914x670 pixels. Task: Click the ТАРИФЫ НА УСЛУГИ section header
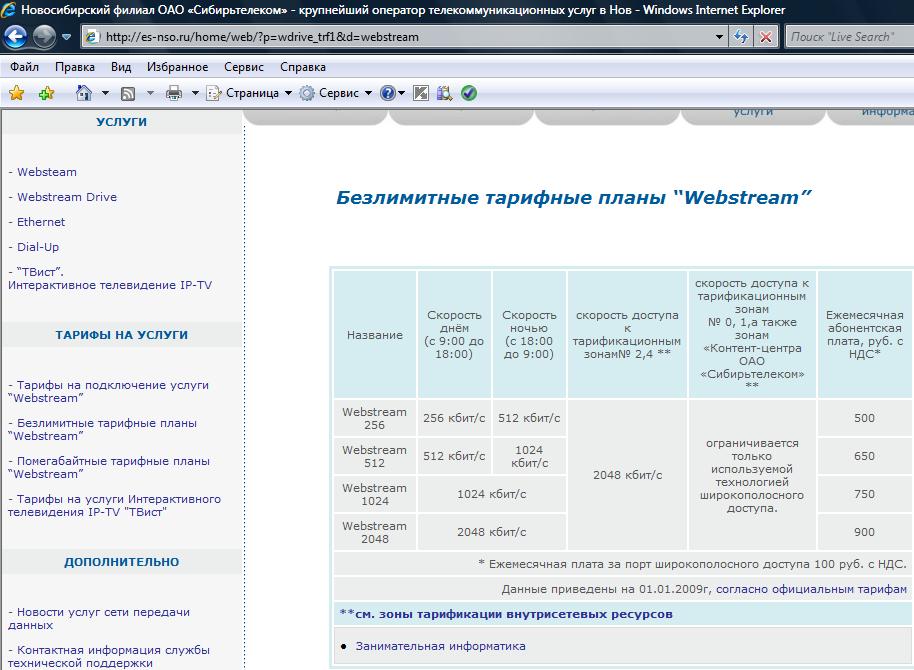pos(121,335)
